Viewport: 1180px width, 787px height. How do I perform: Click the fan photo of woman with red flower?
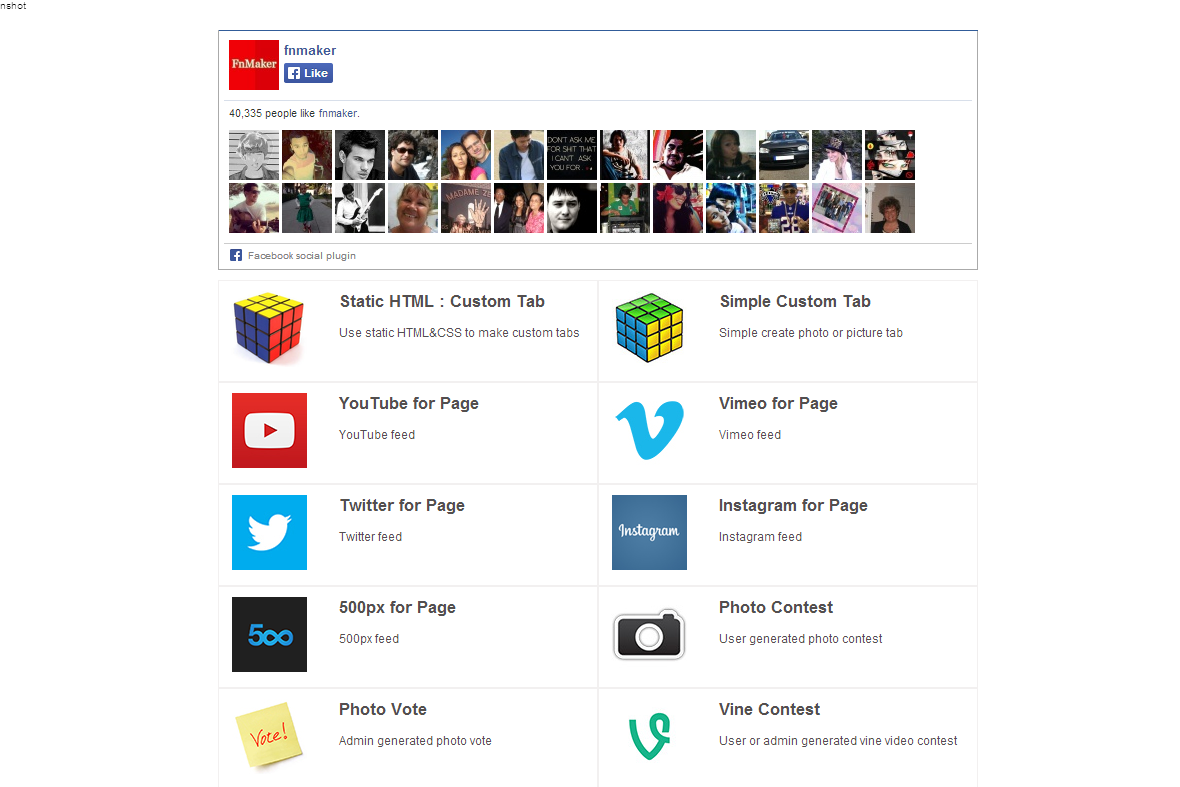click(x=678, y=208)
